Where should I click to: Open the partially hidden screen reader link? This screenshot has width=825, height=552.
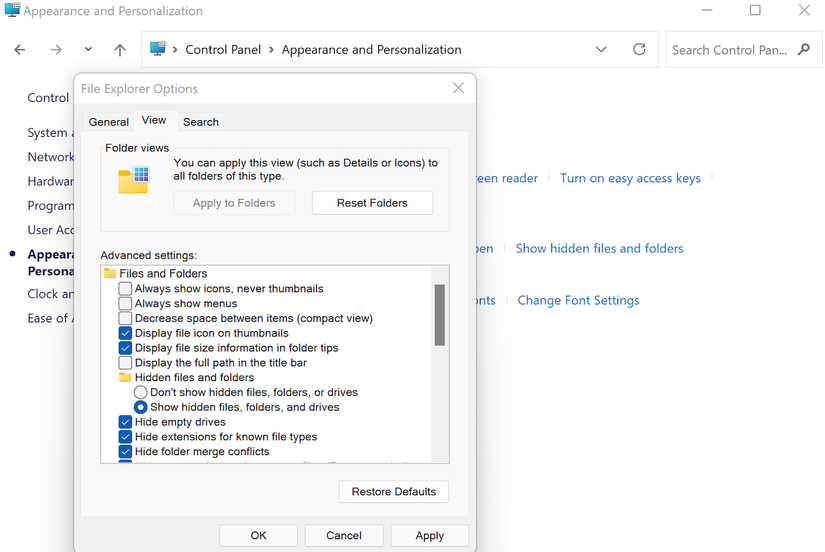[x=507, y=178]
